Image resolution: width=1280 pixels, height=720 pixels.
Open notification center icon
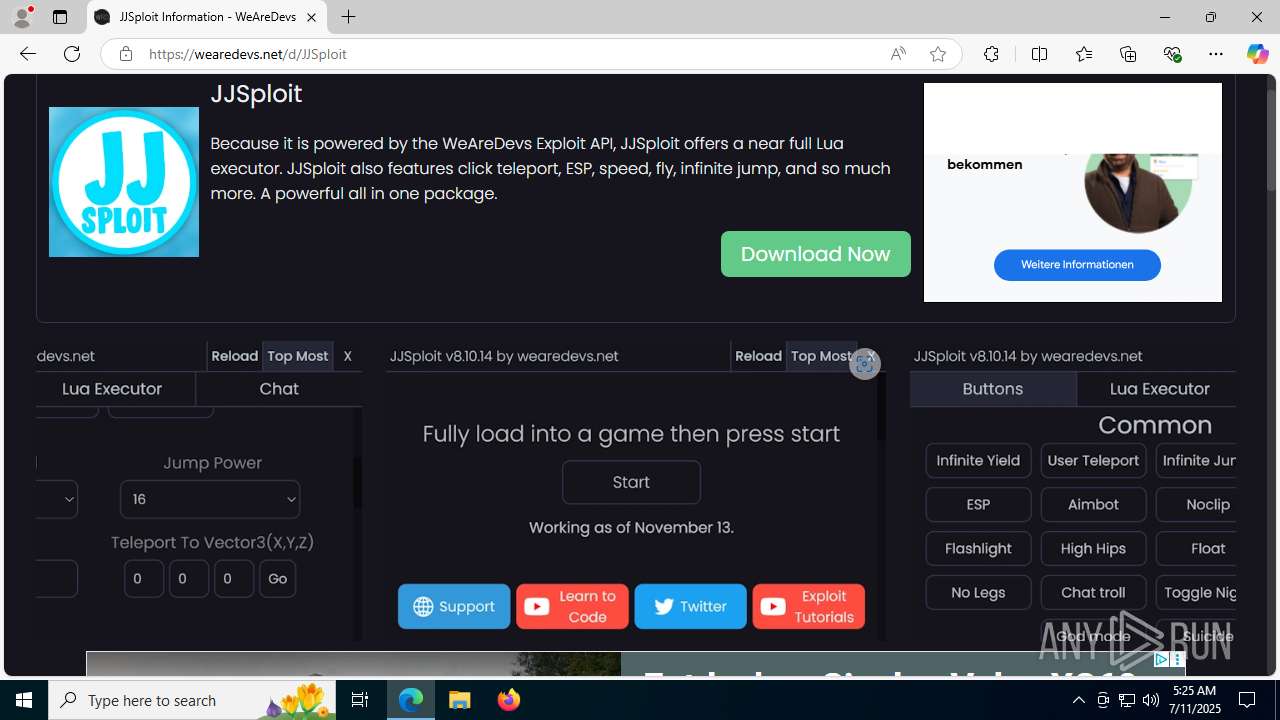(1247, 700)
